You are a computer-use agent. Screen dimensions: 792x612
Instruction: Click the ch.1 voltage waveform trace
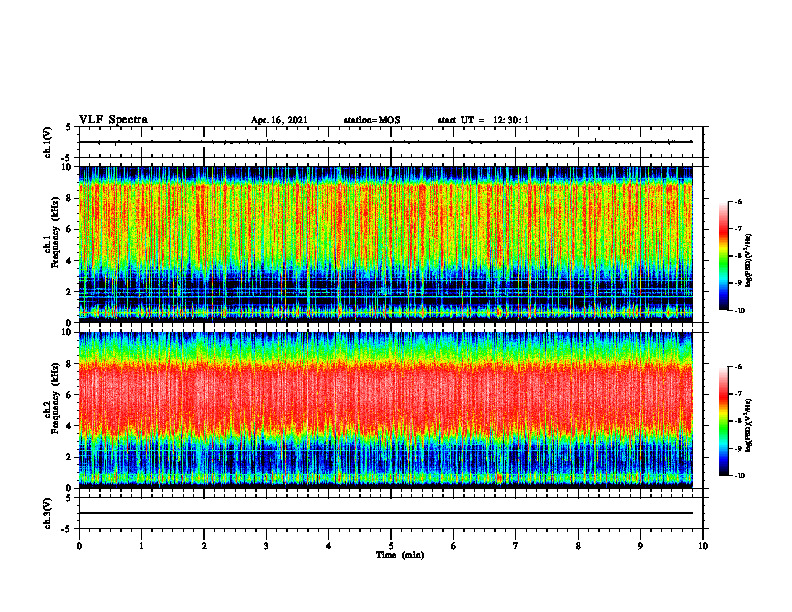[386, 142]
